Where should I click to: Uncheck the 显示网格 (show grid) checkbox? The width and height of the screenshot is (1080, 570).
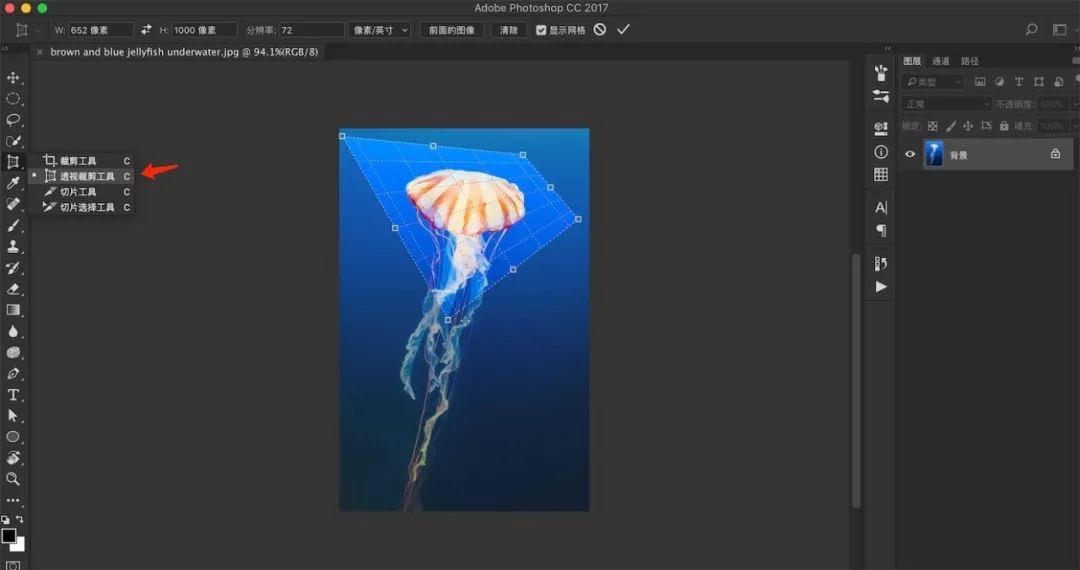tap(541, 30)
